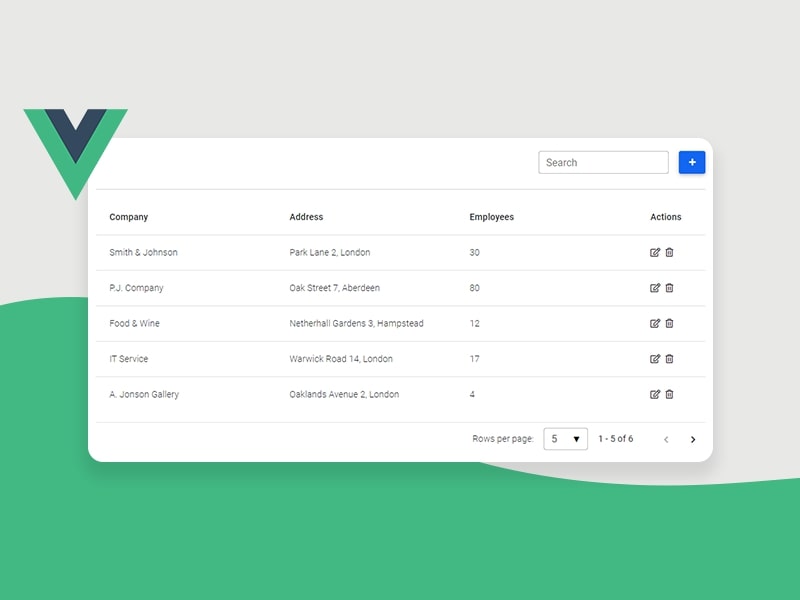Open the rows per page dropdown

[565, 439]
